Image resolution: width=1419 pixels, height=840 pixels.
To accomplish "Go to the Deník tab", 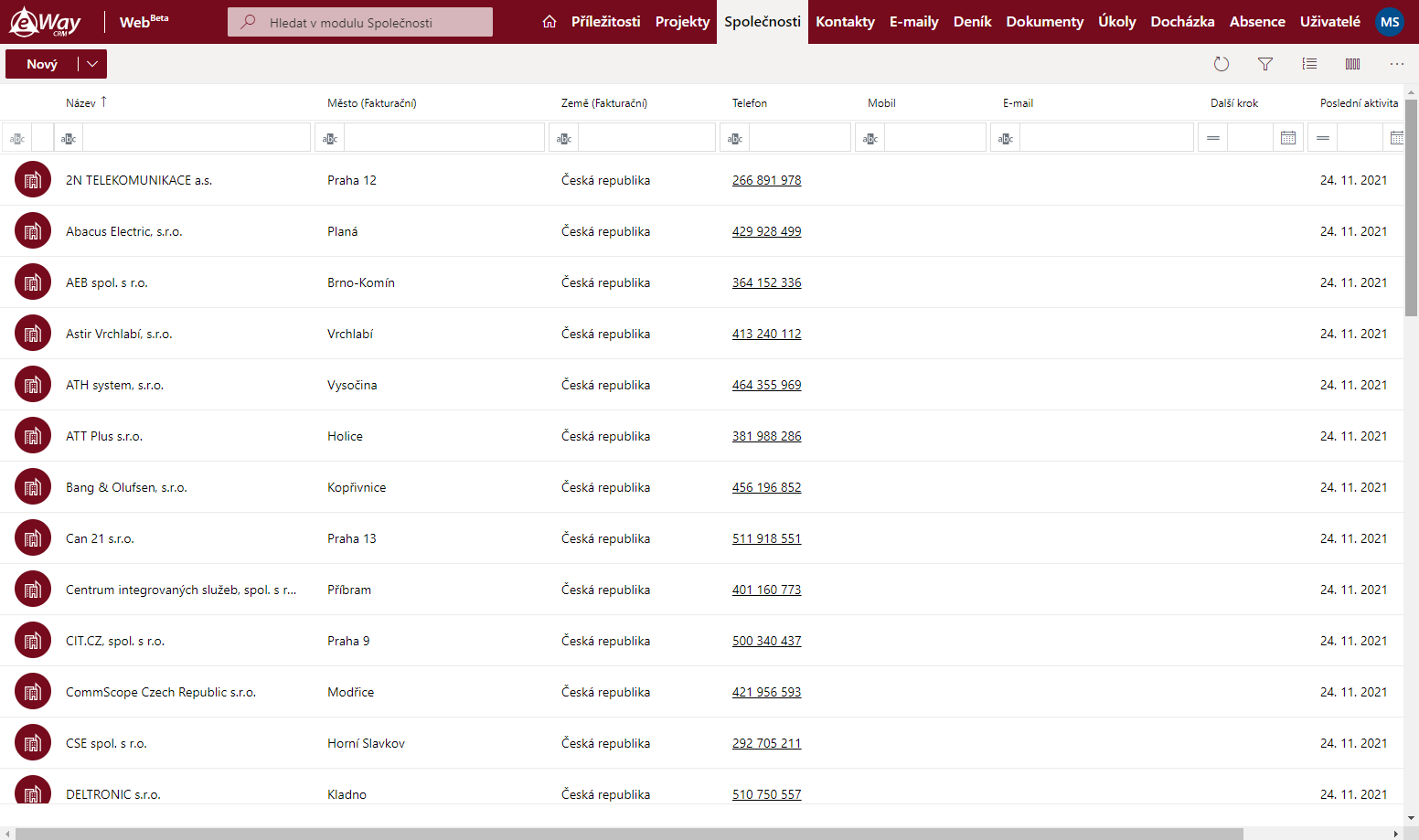I will [x=972, y=22].
